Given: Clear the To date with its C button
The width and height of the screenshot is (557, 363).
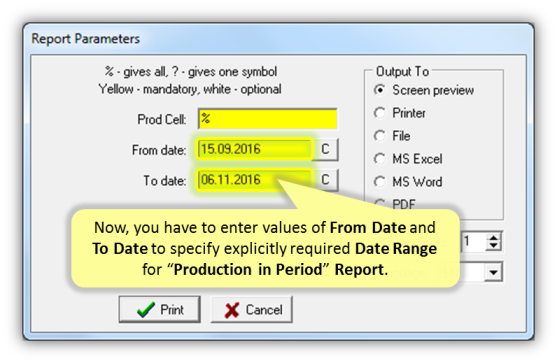Looking at the screenshot, I should [x=325, y=180].
